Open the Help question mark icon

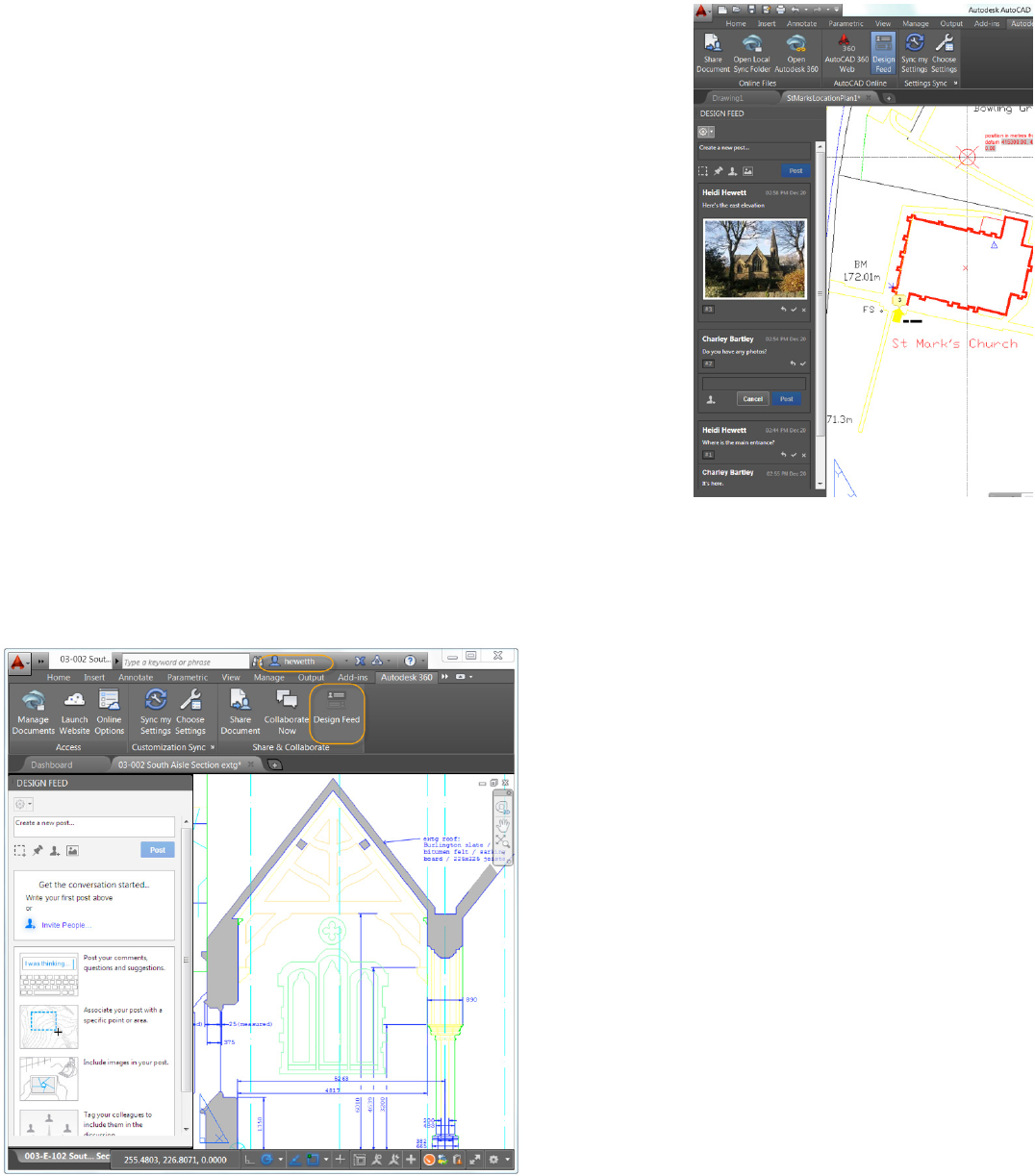pos(411,662)
